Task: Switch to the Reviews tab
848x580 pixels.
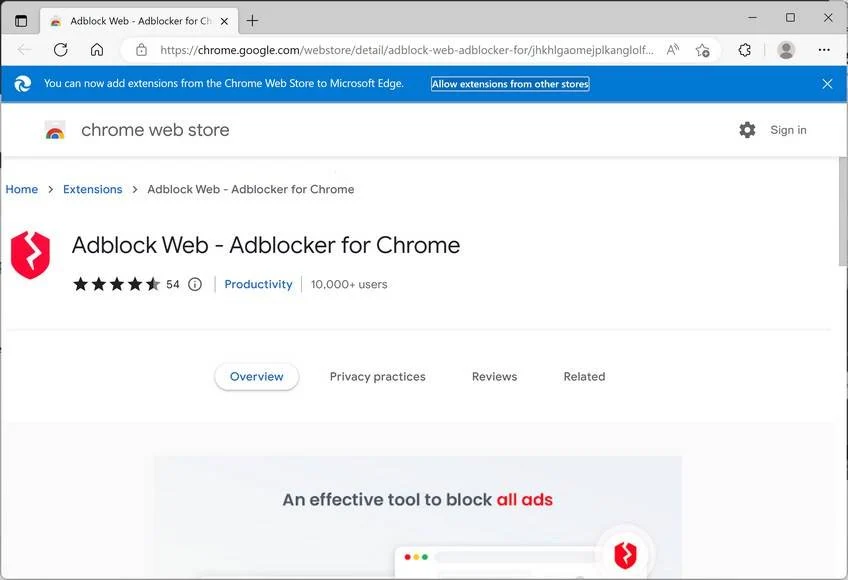Action: pos(494,377)
